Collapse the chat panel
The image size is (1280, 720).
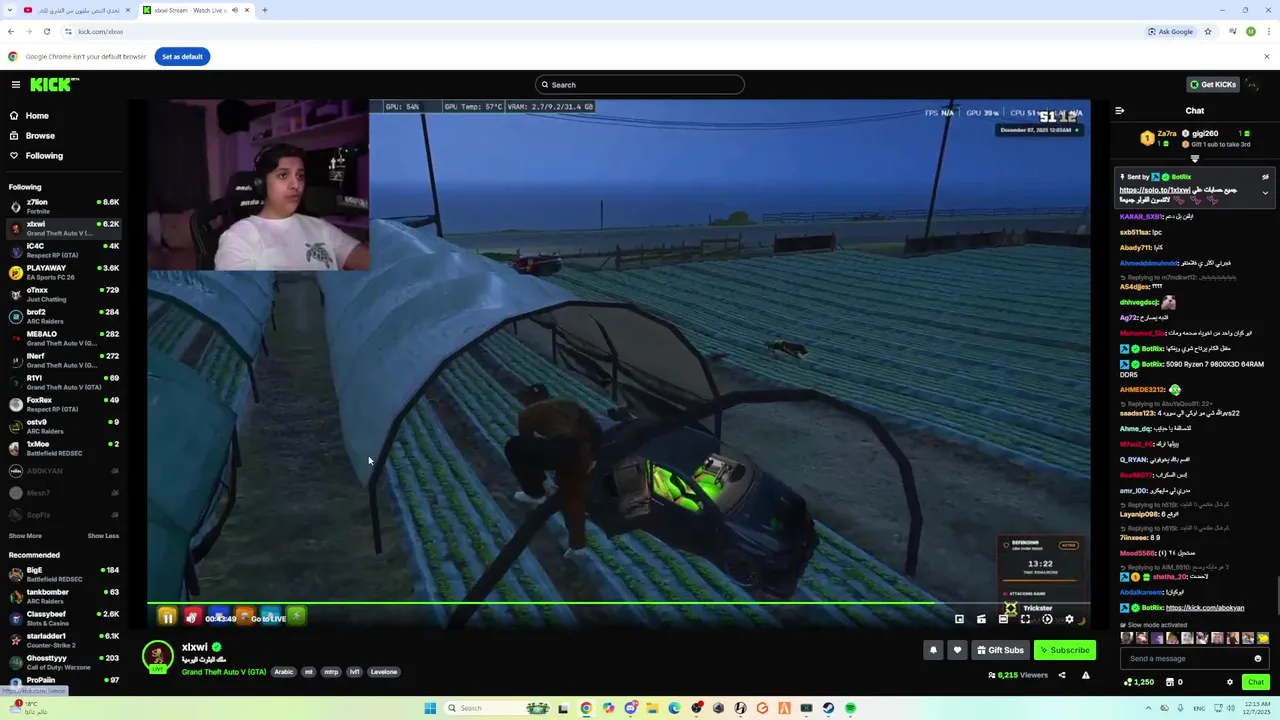[1120, 111]
